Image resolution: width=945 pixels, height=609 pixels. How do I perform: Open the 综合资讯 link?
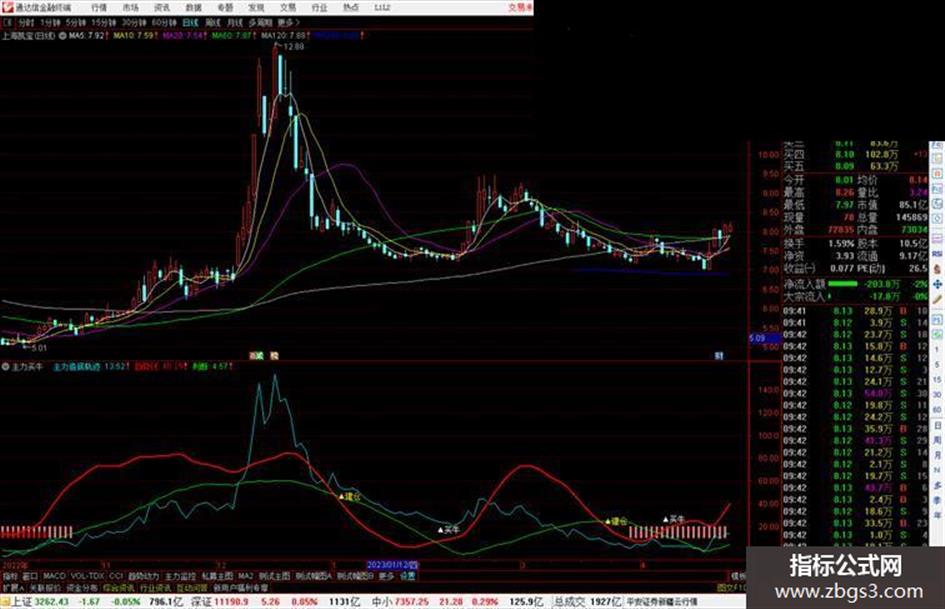point(119,587)
